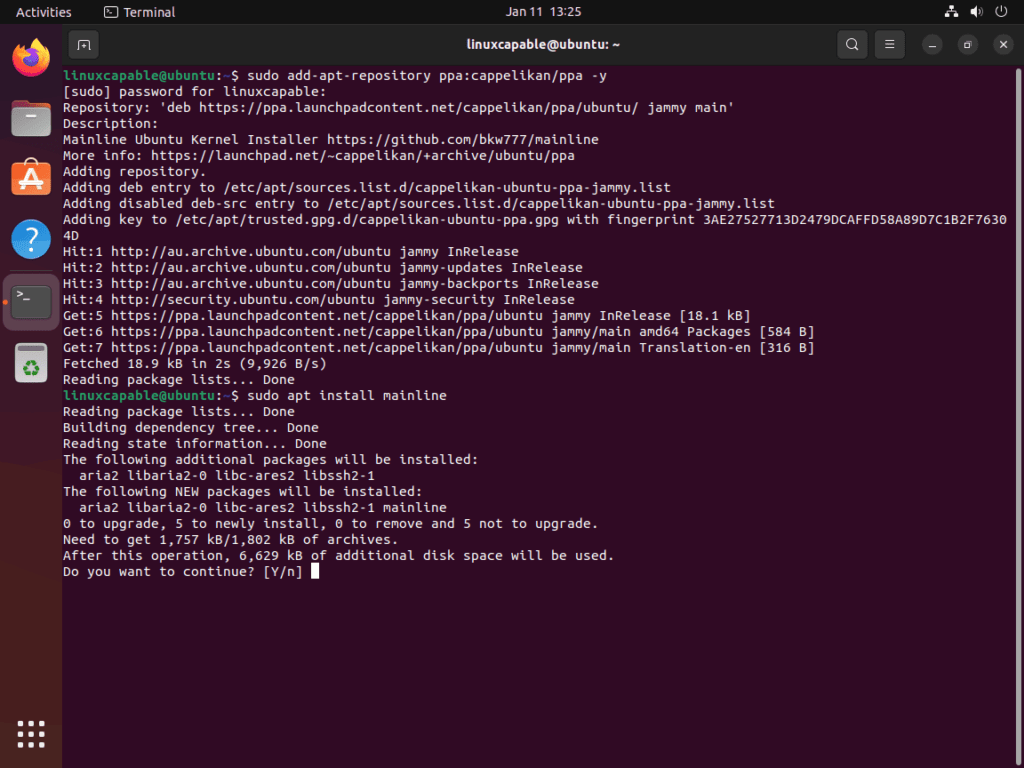The width and height of the screenshot is (1024, 768).
Task: Open the Files application in the dock
Action: [30, 118]
